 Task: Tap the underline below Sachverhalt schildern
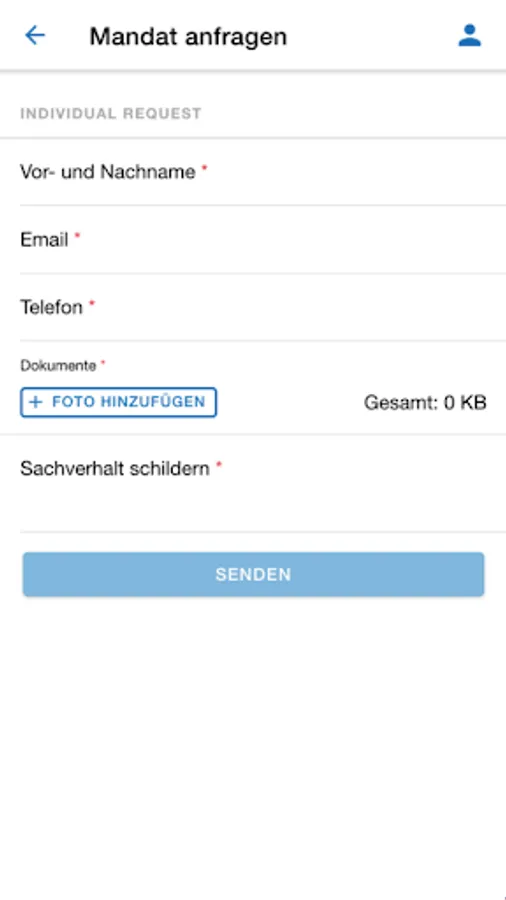click(x=263, y=532)
